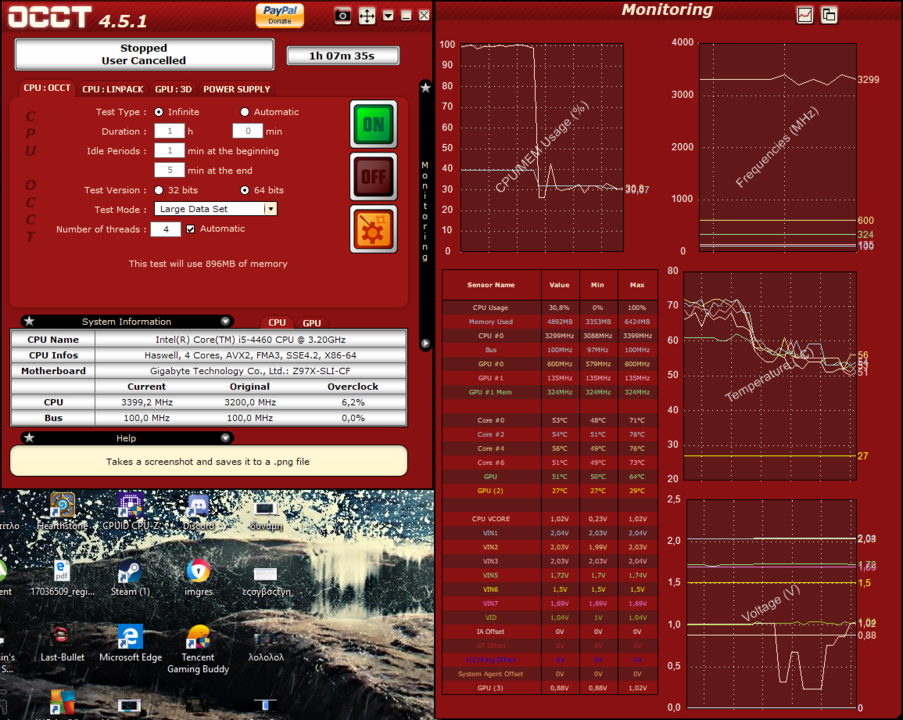Click the Temperature graph
903x720 pixels.
pyautogui.click(x=770, y=376)
